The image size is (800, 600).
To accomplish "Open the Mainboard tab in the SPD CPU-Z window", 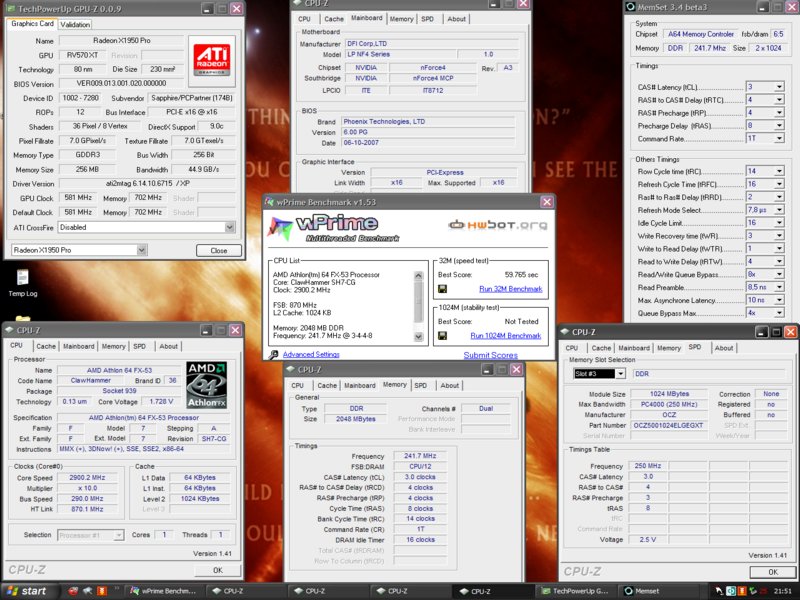I will coord(634,348).
